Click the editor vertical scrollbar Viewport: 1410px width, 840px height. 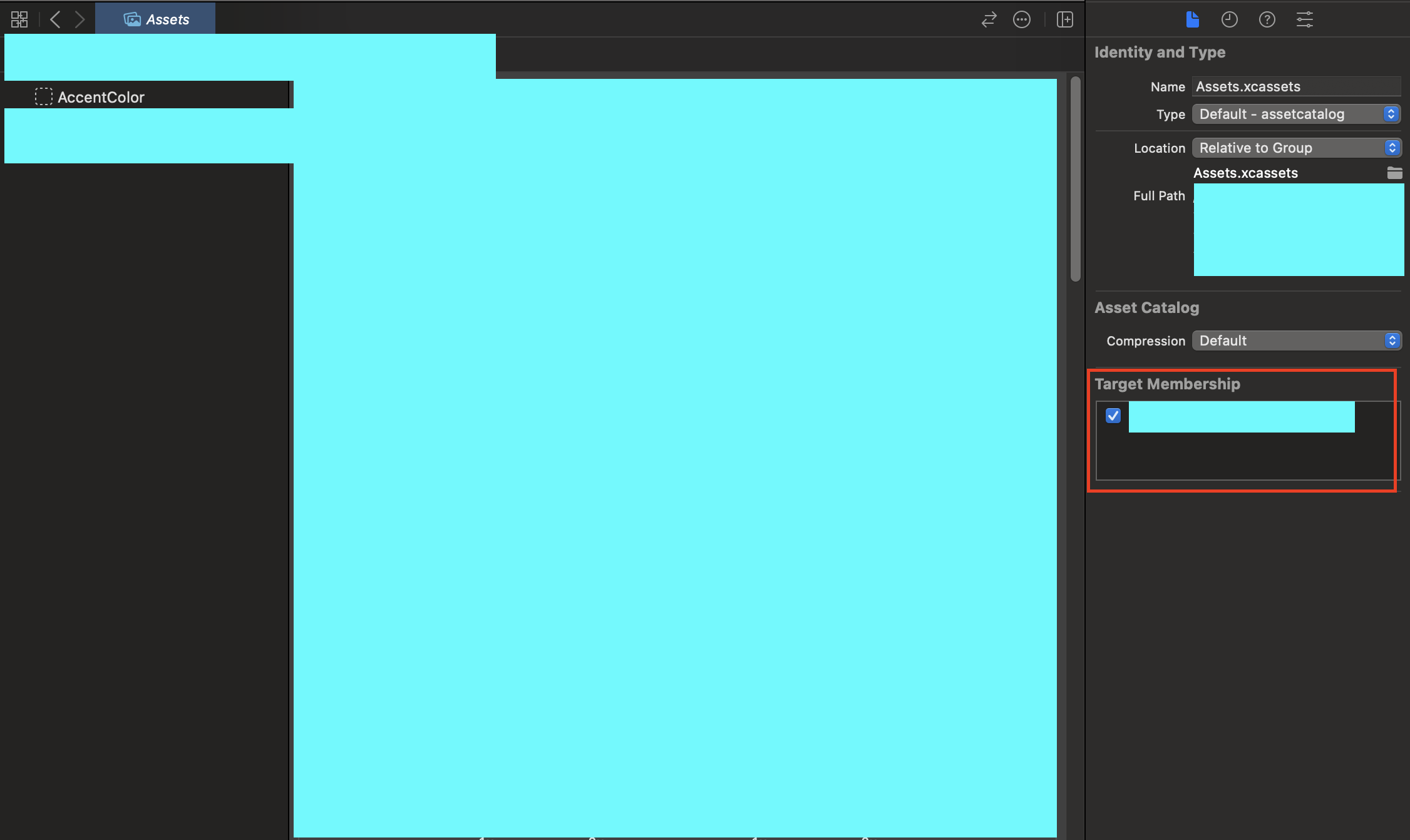point(1076,178)
